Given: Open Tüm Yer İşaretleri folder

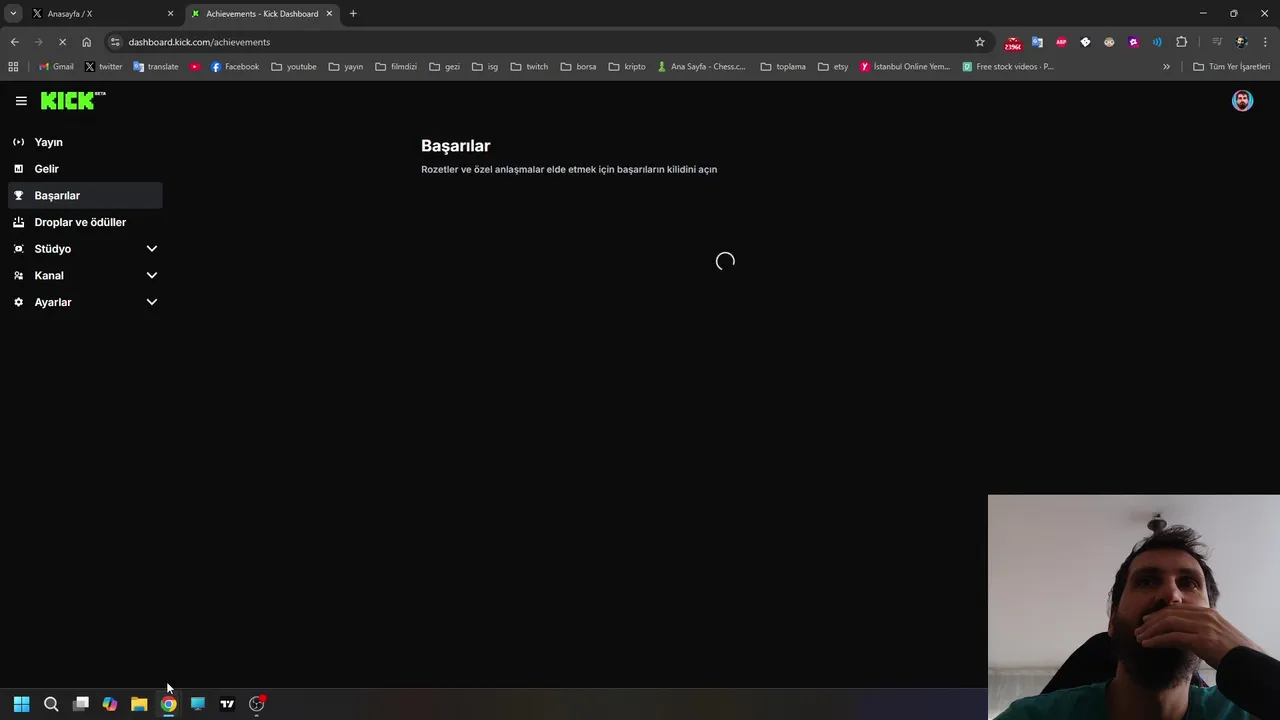Looking at the screenshot, I should pos(1231,67).
